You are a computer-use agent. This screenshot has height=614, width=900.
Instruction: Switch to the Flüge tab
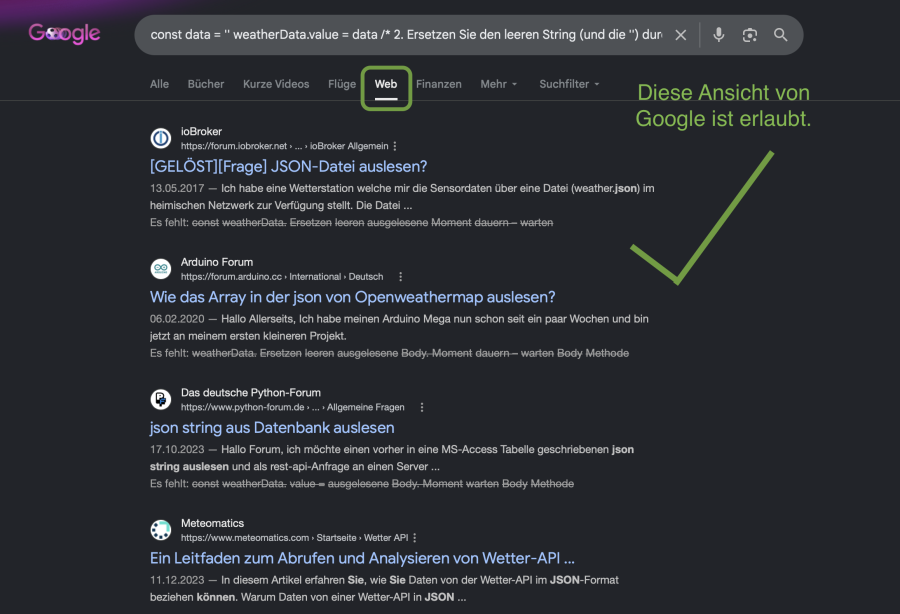pos(342,84)
